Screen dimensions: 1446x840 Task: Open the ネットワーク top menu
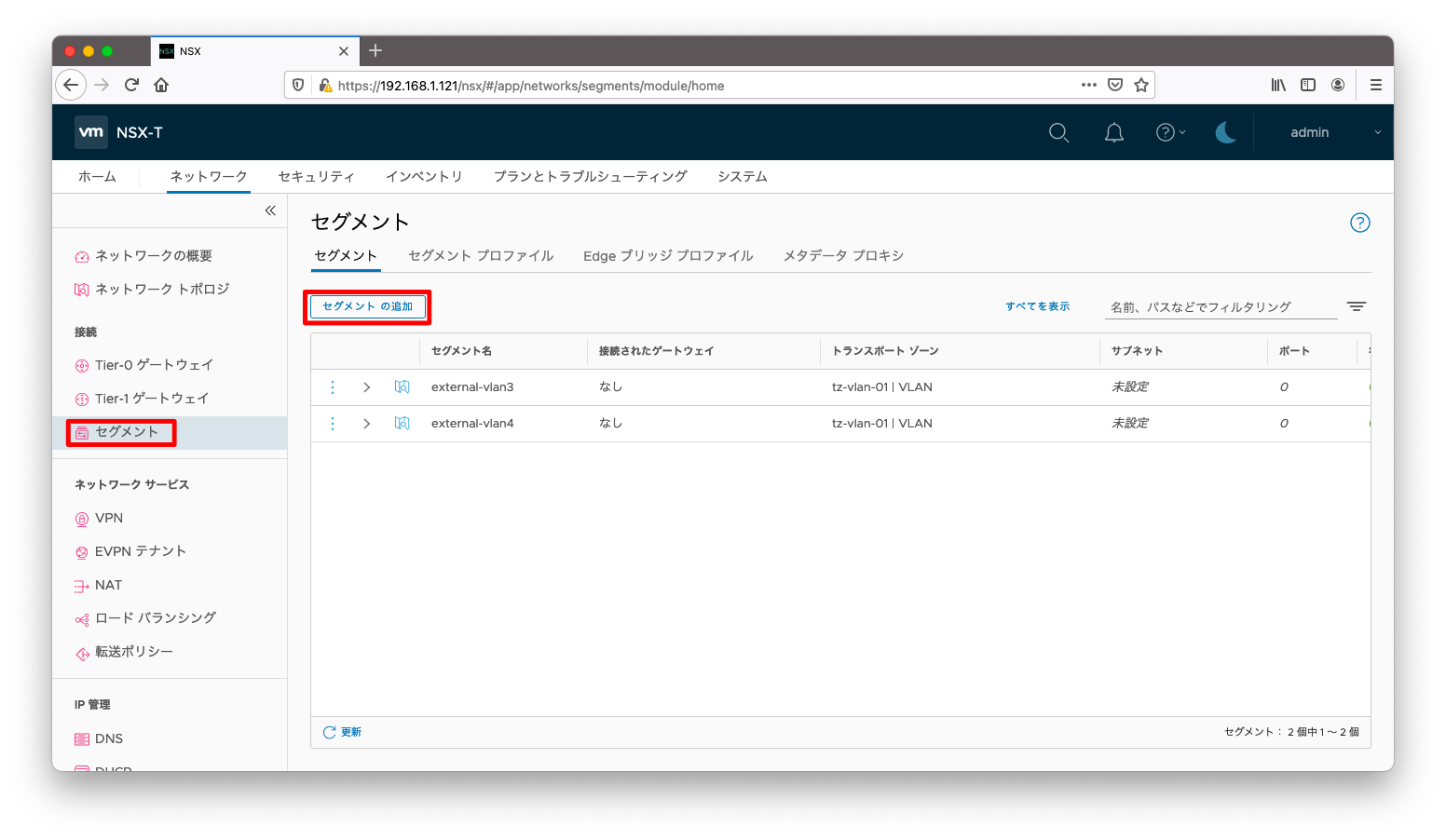tap(209, 177)
